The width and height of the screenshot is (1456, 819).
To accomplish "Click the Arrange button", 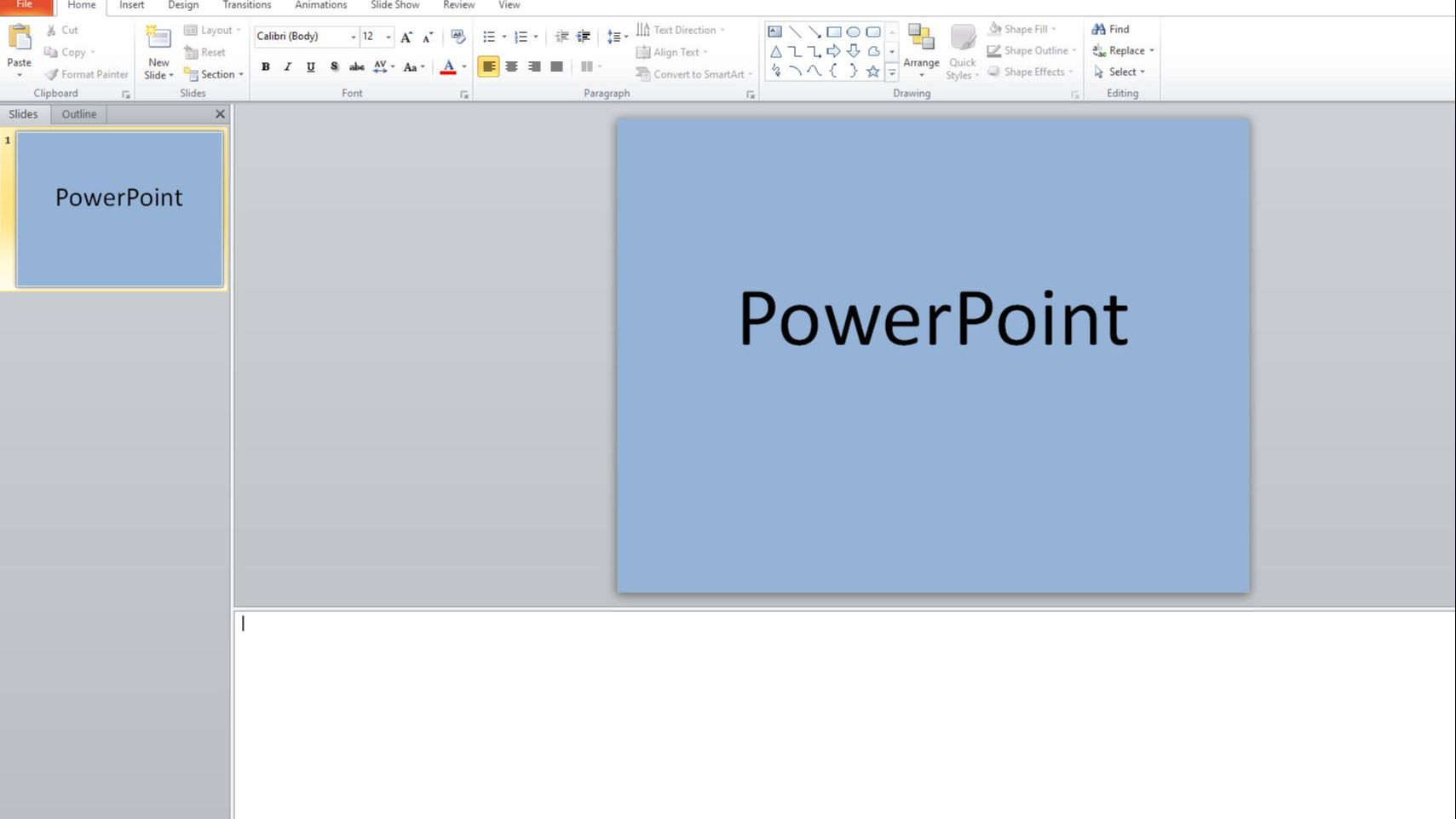I will coord(920,51).
